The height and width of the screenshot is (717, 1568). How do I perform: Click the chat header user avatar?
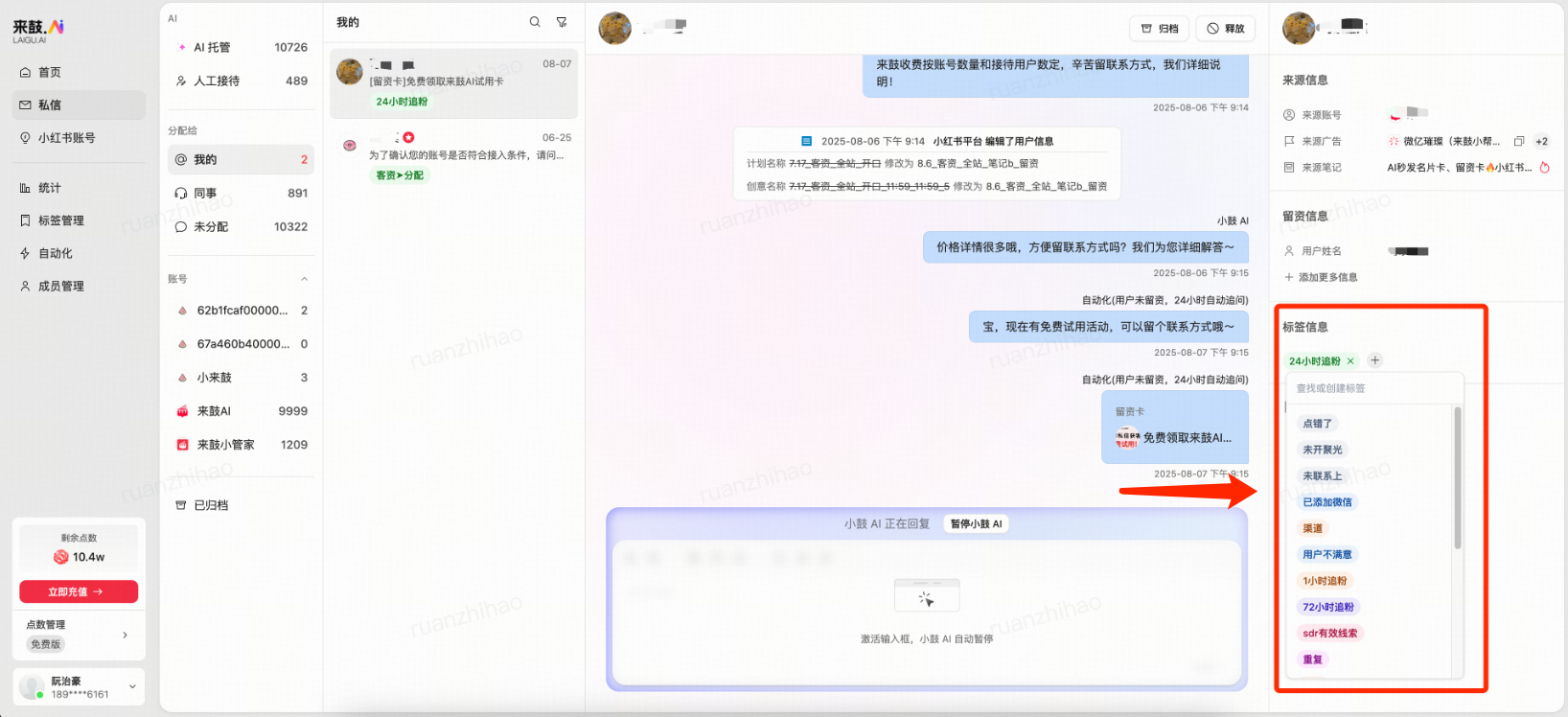click(615, 29)
